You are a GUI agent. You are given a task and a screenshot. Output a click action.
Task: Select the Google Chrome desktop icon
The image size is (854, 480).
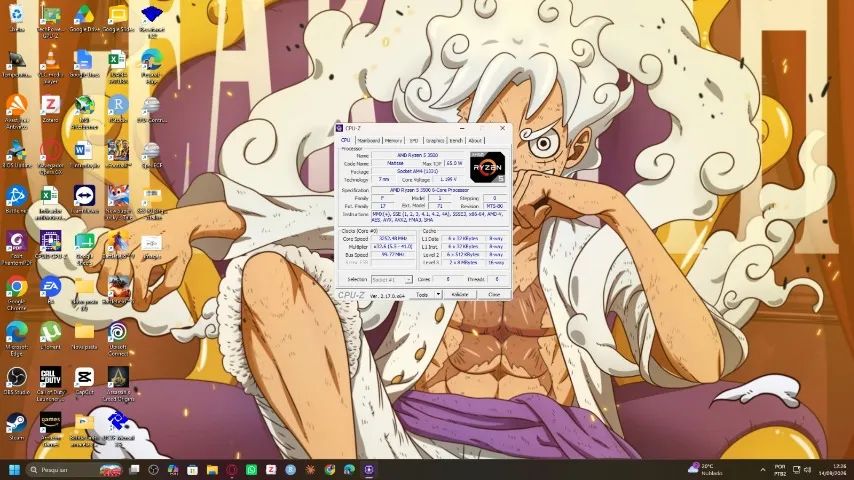point(17,293)
